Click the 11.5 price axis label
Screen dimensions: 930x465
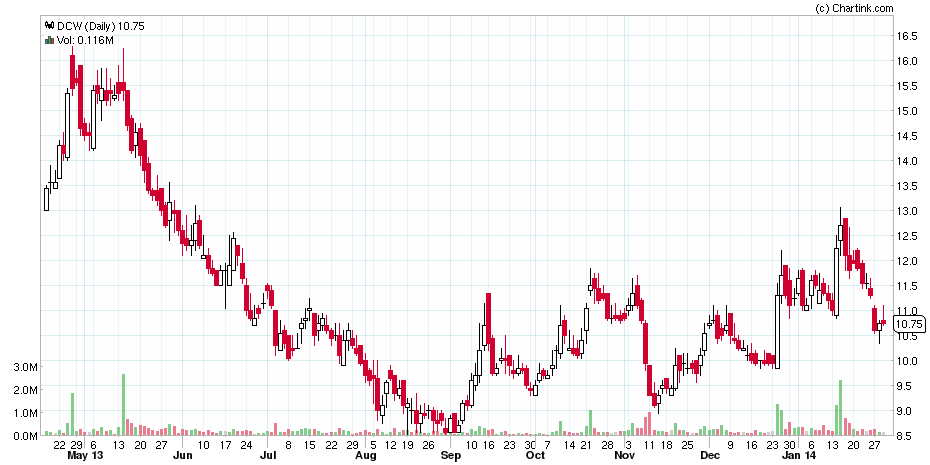point(906,286)
